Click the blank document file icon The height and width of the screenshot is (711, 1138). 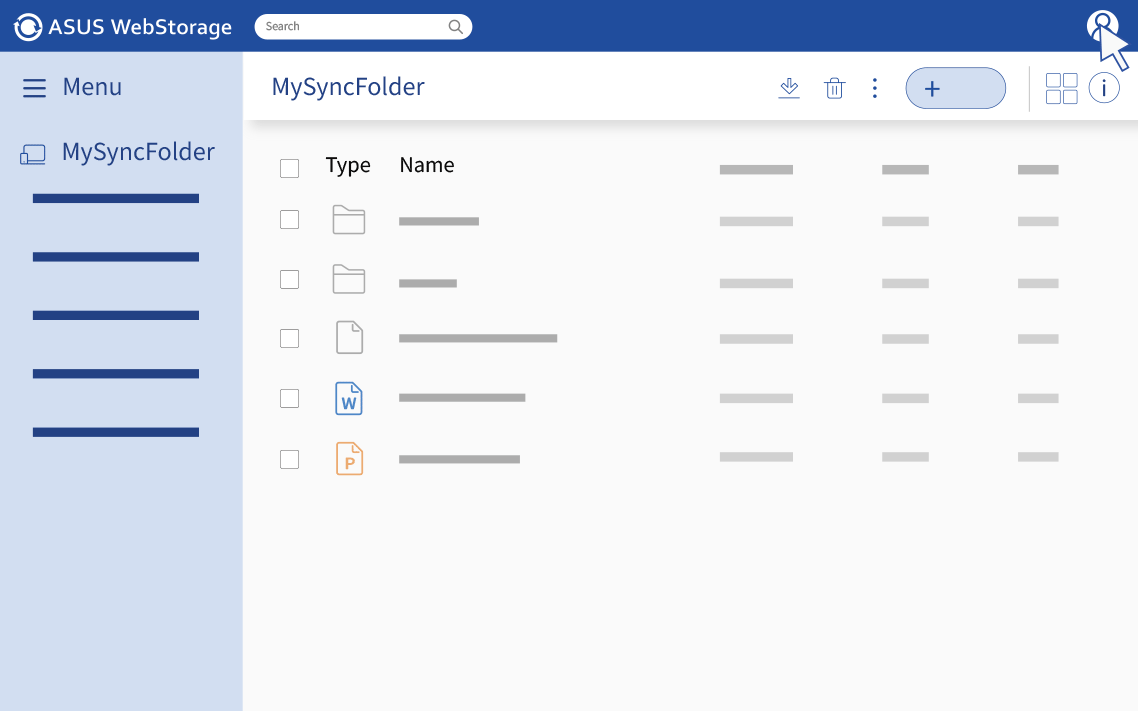click(349, 337)
